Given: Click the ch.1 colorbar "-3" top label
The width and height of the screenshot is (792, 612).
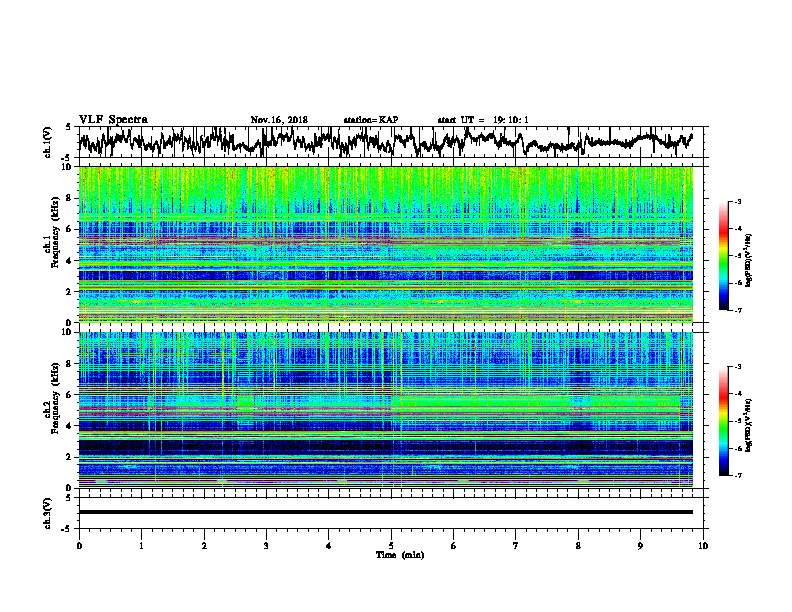Looking at the screenshot, I should point(738,202).
